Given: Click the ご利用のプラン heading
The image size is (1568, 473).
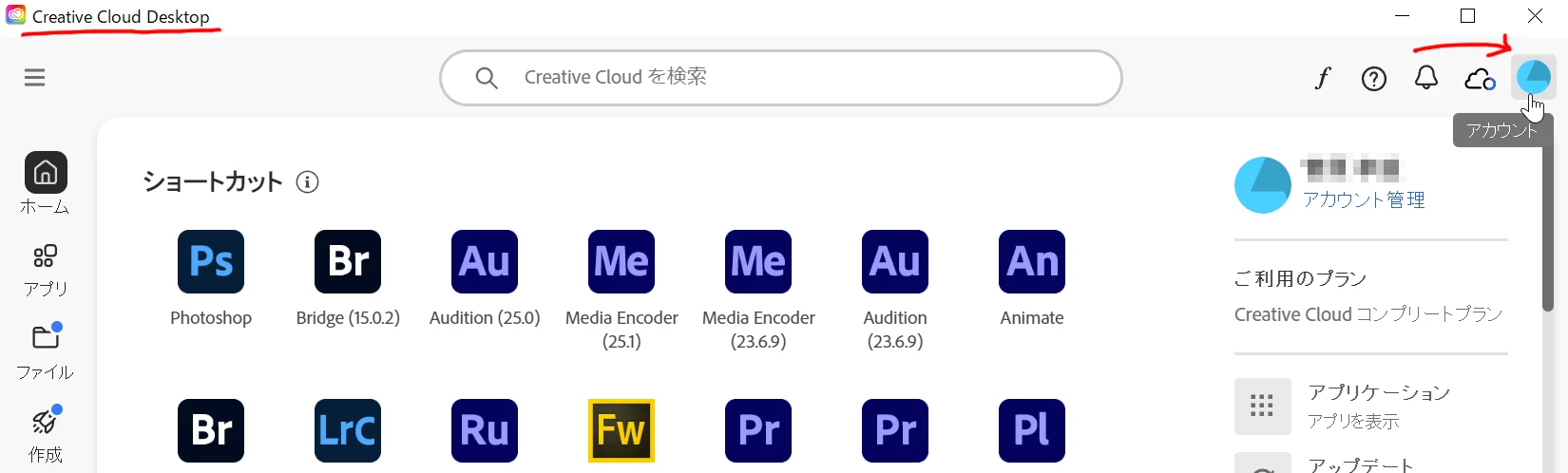Looking at the screenshot, I should pos(1300,278).
